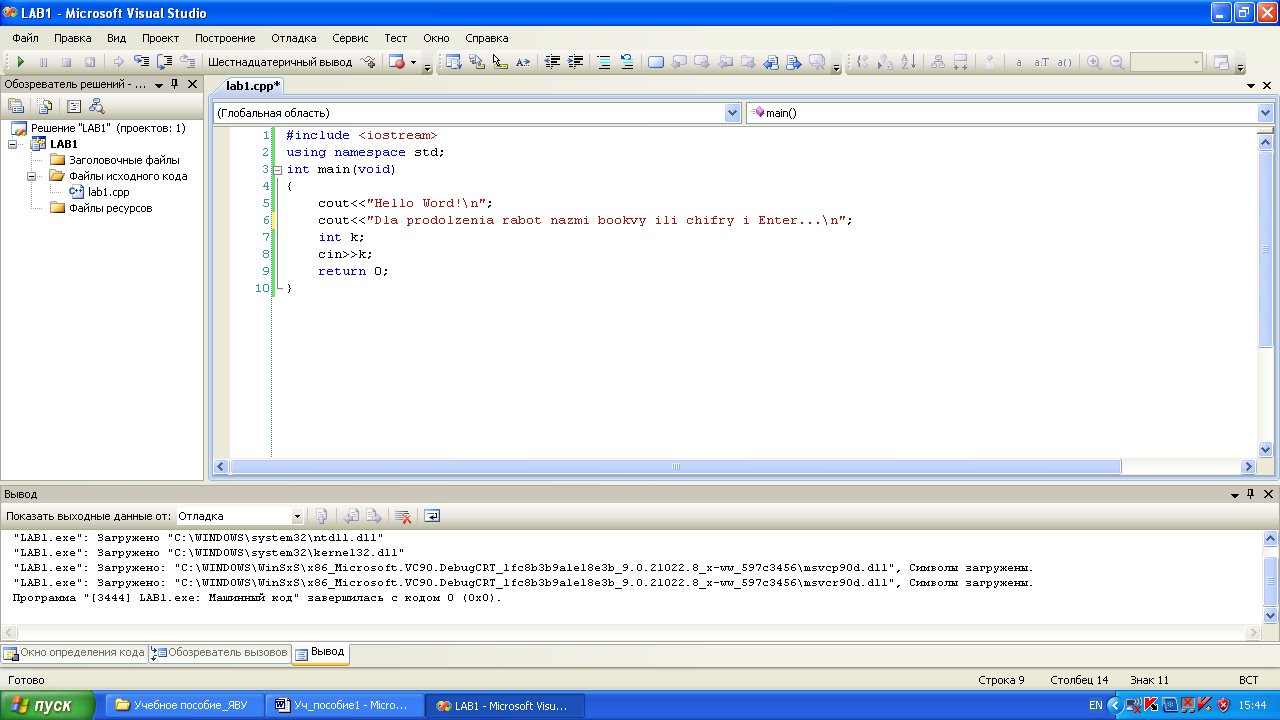Select the Заголовочные файлы folder
The height and width of the screenshot is (720, 1280).
[x=124, y=160]
